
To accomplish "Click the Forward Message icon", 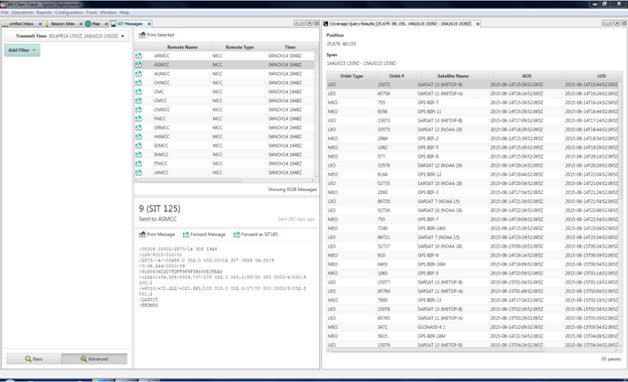I will click(186, 235).
